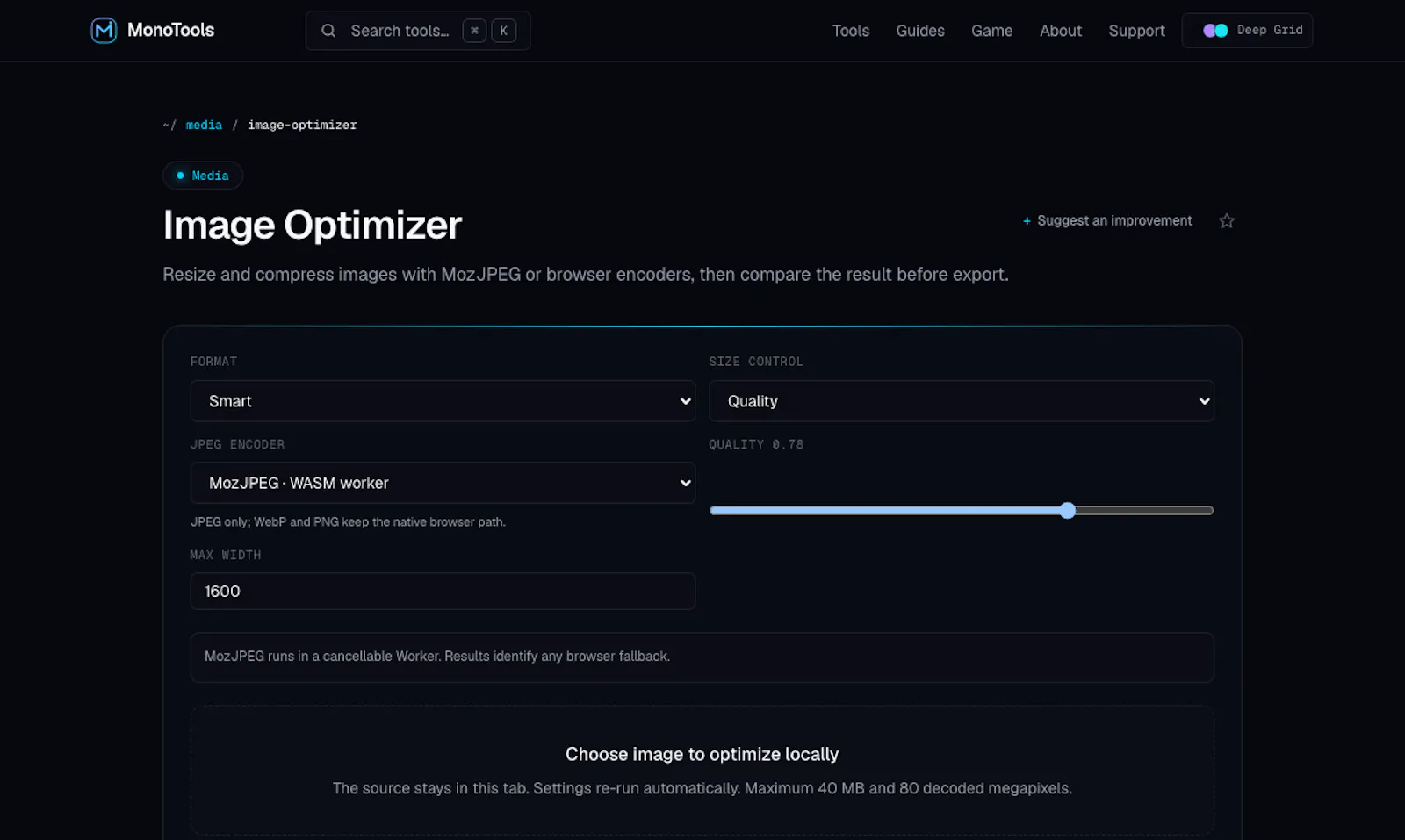Favorite this tool with the star icon

click(1227, 221)
